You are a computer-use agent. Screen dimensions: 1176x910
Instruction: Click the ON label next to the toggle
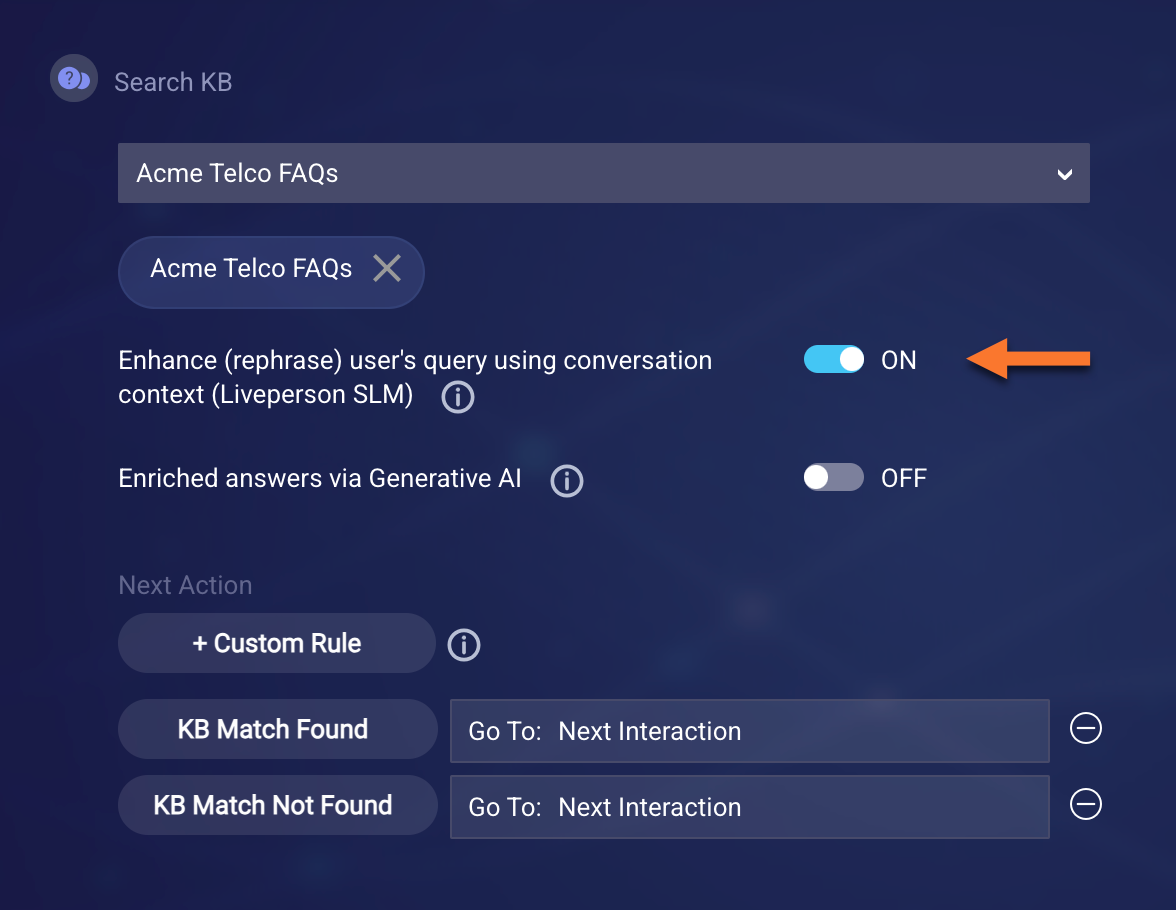pos(898,361)
